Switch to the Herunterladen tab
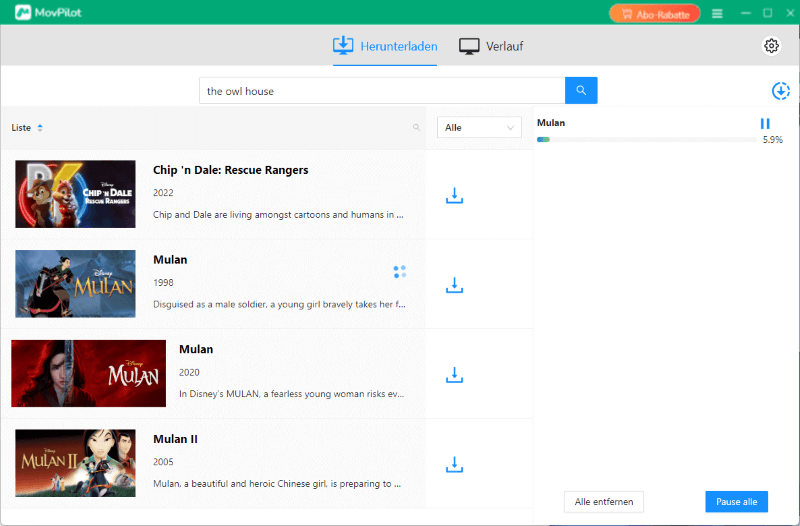 pyautogui.click(x=385, y=46)
